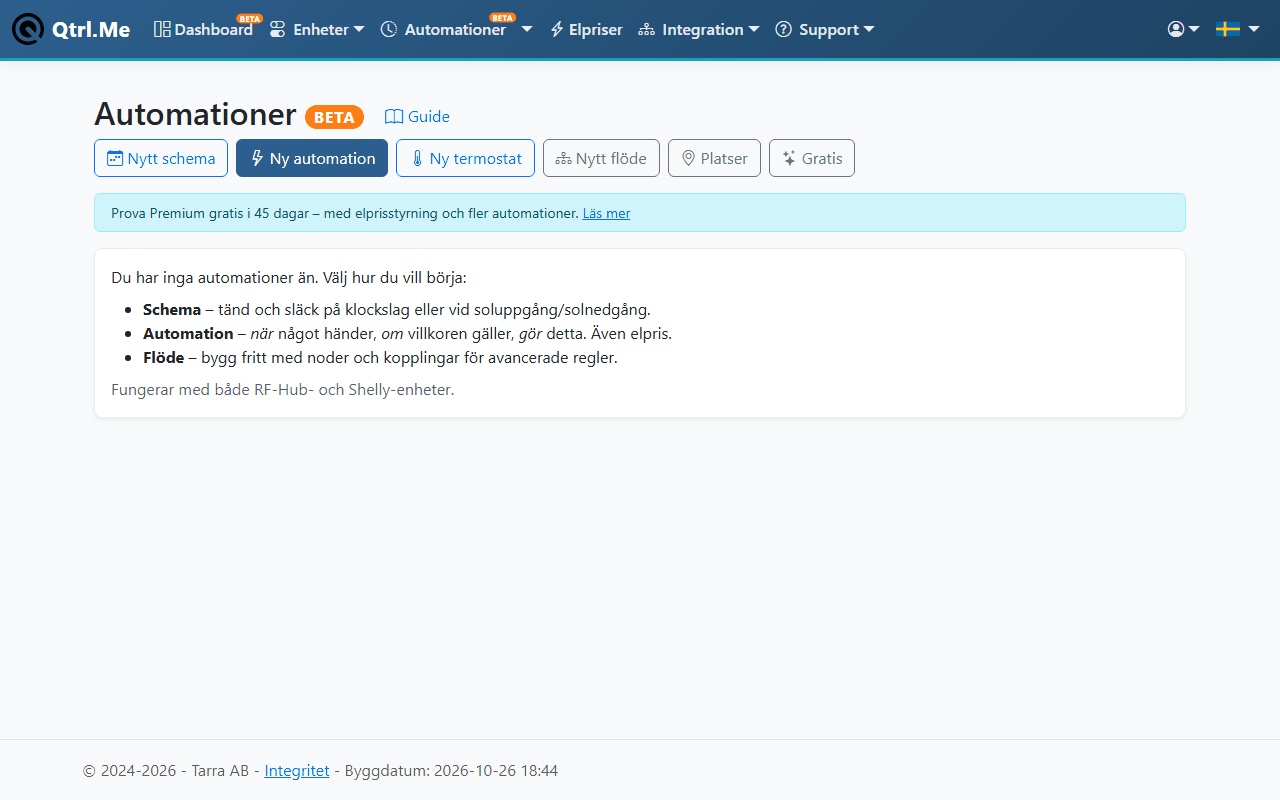Click the Qtrl.Me logo icon
The height and width of the screenshot is (800, 1280).
(28, 29)
